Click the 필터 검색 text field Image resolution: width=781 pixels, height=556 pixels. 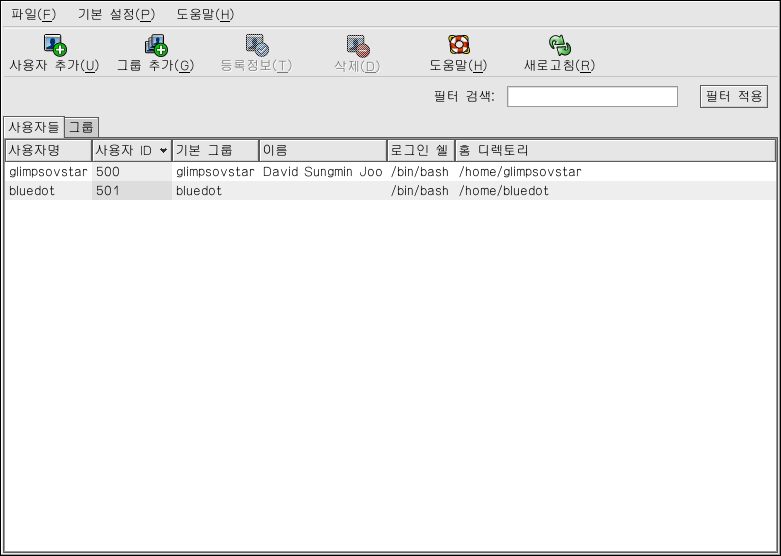click(x=592, y=96)
